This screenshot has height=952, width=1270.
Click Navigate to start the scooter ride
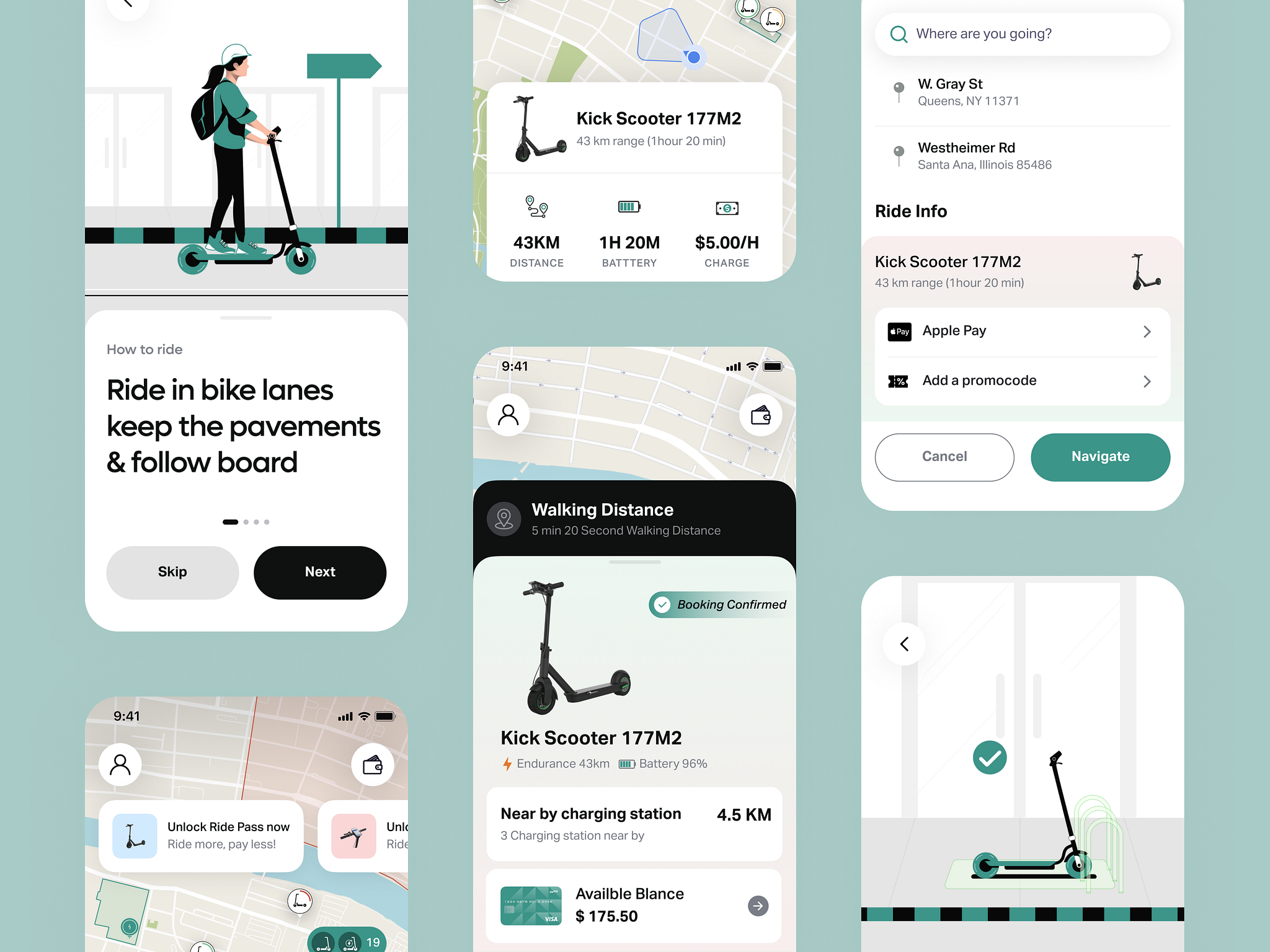(x=1099, y=455)
